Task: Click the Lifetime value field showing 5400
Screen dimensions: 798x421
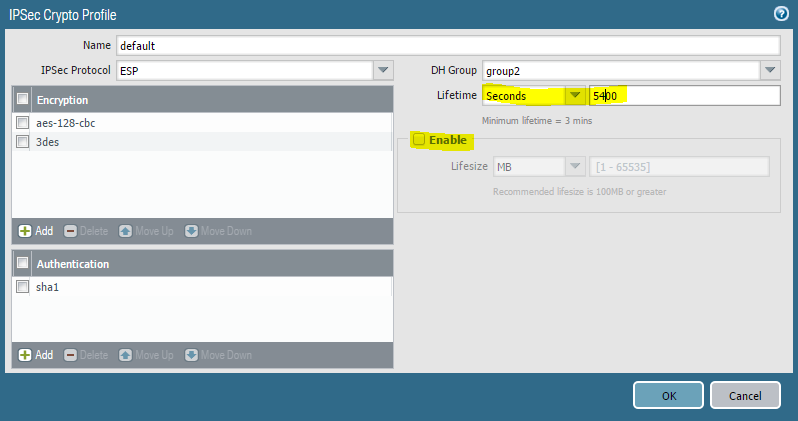Action: point(685,96)
